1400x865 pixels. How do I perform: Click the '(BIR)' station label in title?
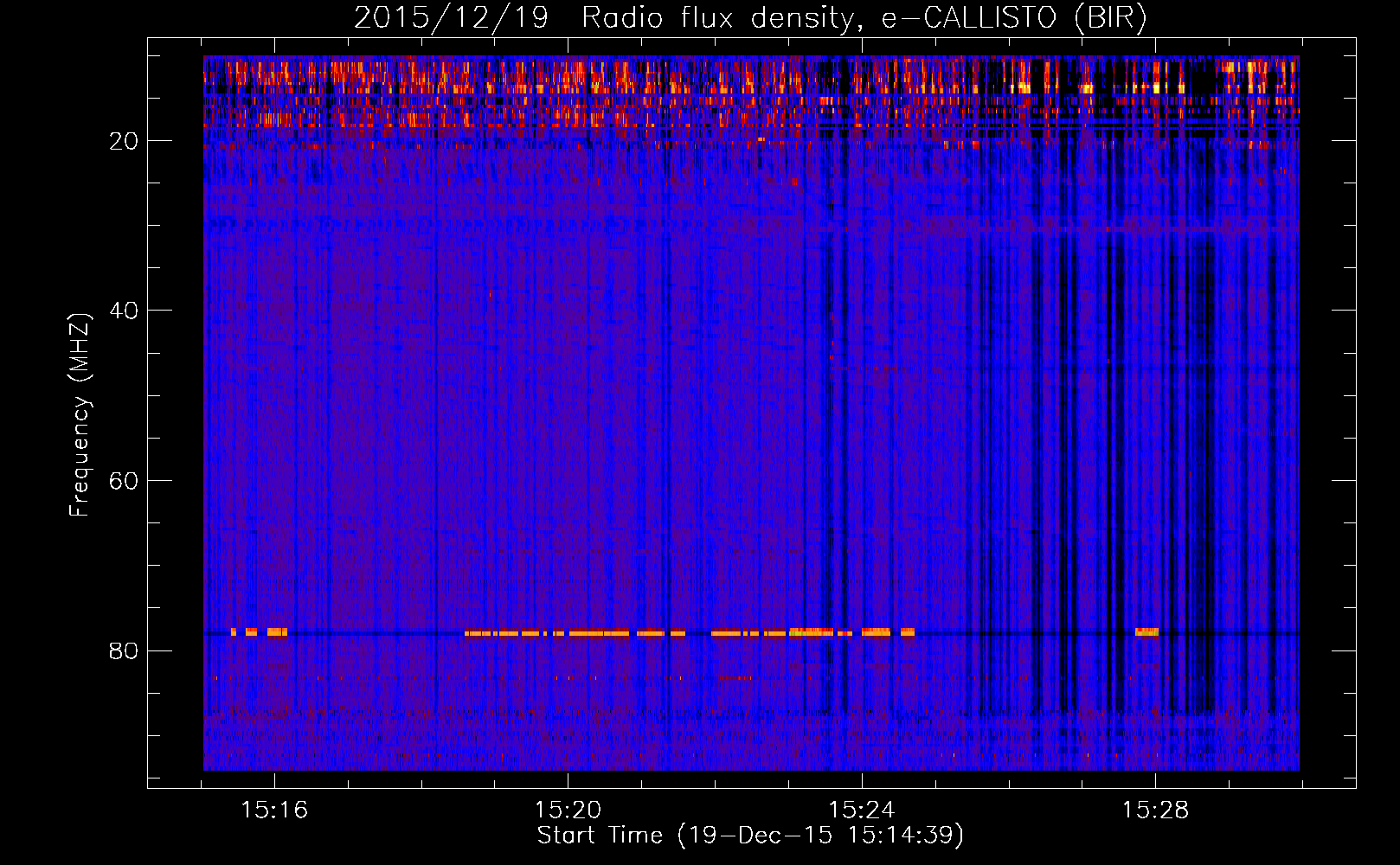tap(1110, 18)
